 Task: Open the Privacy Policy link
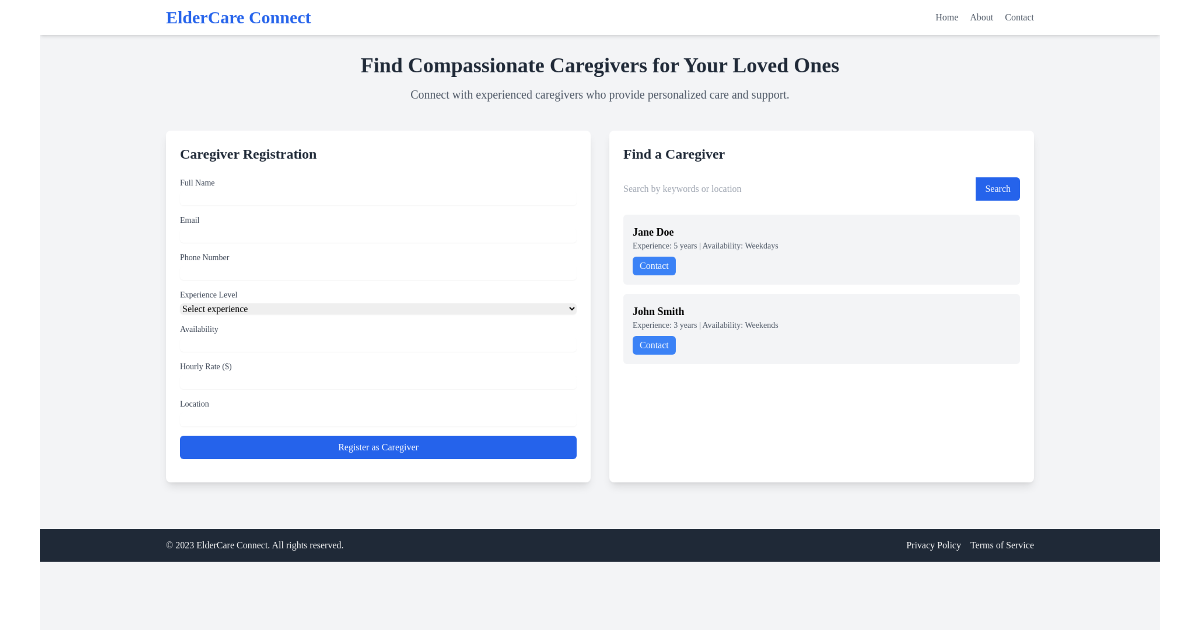(x=933, y=545)
